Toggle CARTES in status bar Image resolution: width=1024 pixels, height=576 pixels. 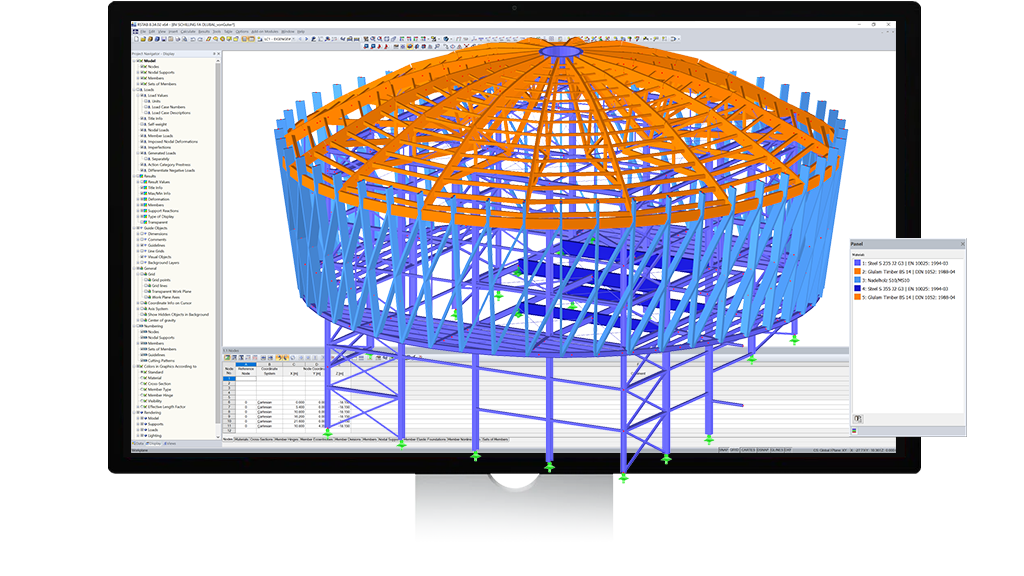point(748,450)
